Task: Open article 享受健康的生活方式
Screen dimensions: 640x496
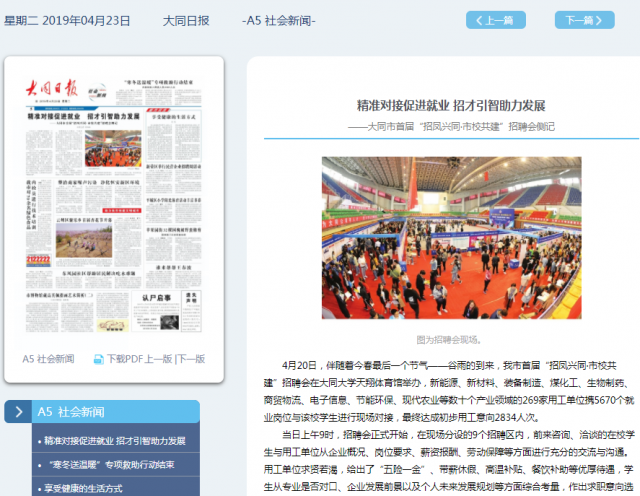Action: click(83, 488)
